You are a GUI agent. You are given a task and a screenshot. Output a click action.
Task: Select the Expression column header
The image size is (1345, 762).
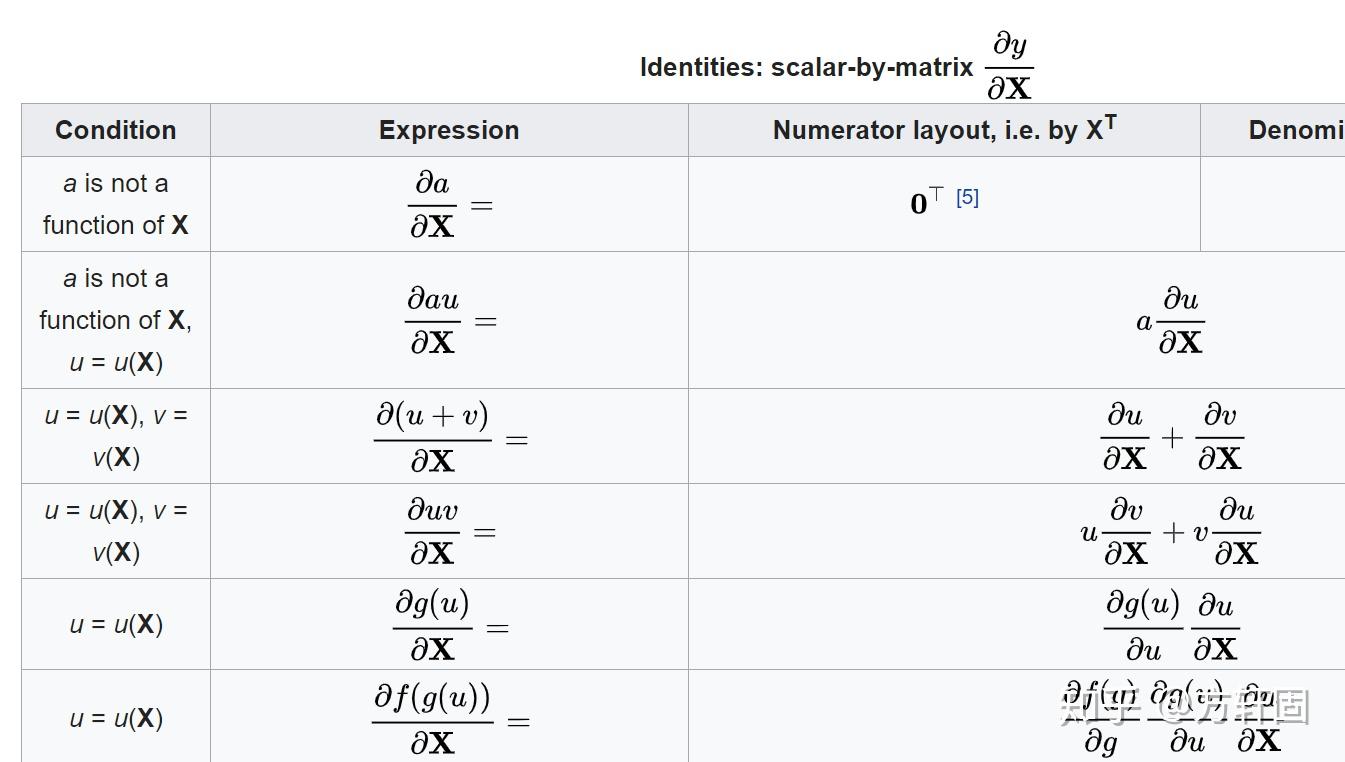[x=449, y=130]
